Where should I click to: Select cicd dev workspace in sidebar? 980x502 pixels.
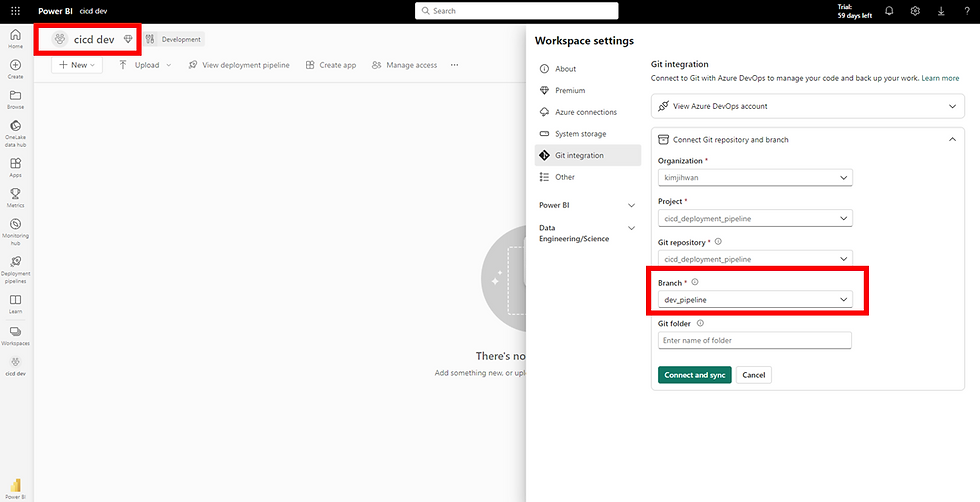[16, 366]
